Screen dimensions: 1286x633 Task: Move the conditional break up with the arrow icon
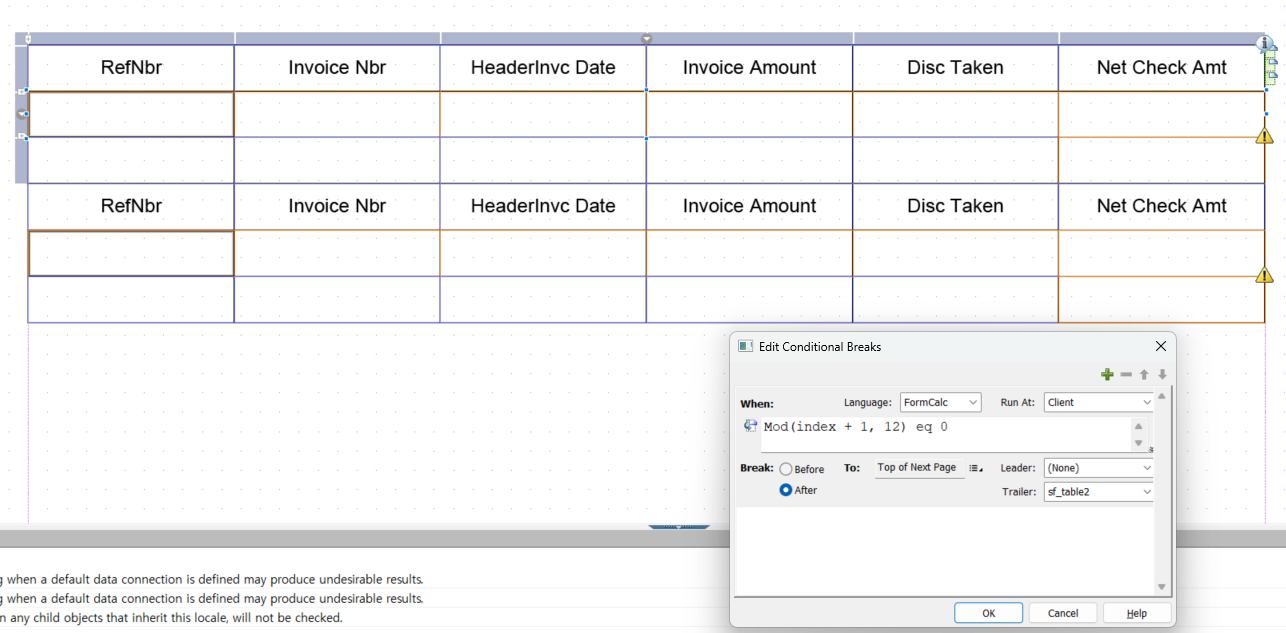[x=1144, y=374]
